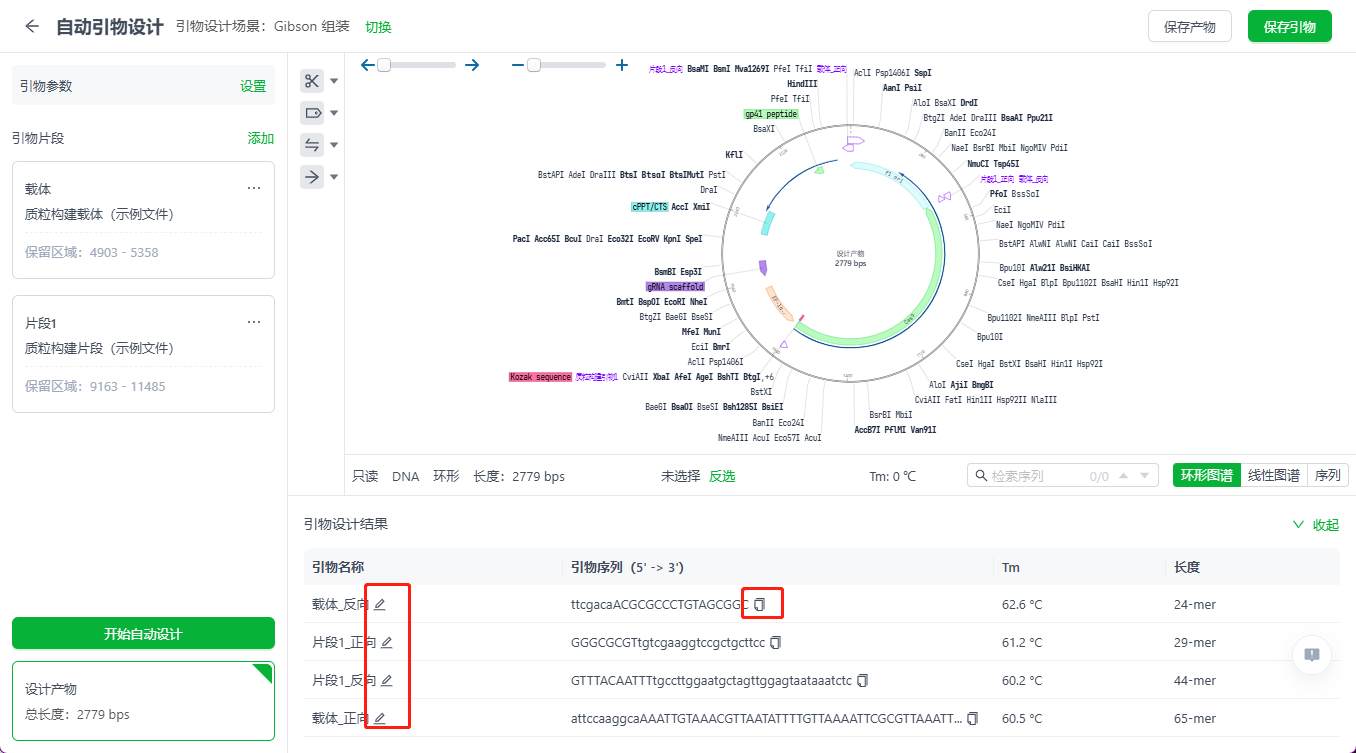Collapse the primer results with 收起
This screenshot has height=753, width=1356.
1316,525
